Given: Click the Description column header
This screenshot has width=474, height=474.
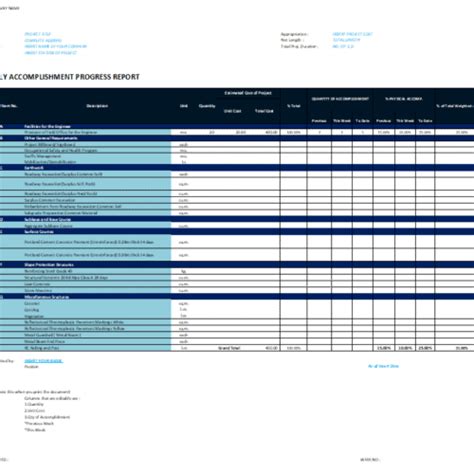Looking at the screenshot, I should (x=97, y=106).
